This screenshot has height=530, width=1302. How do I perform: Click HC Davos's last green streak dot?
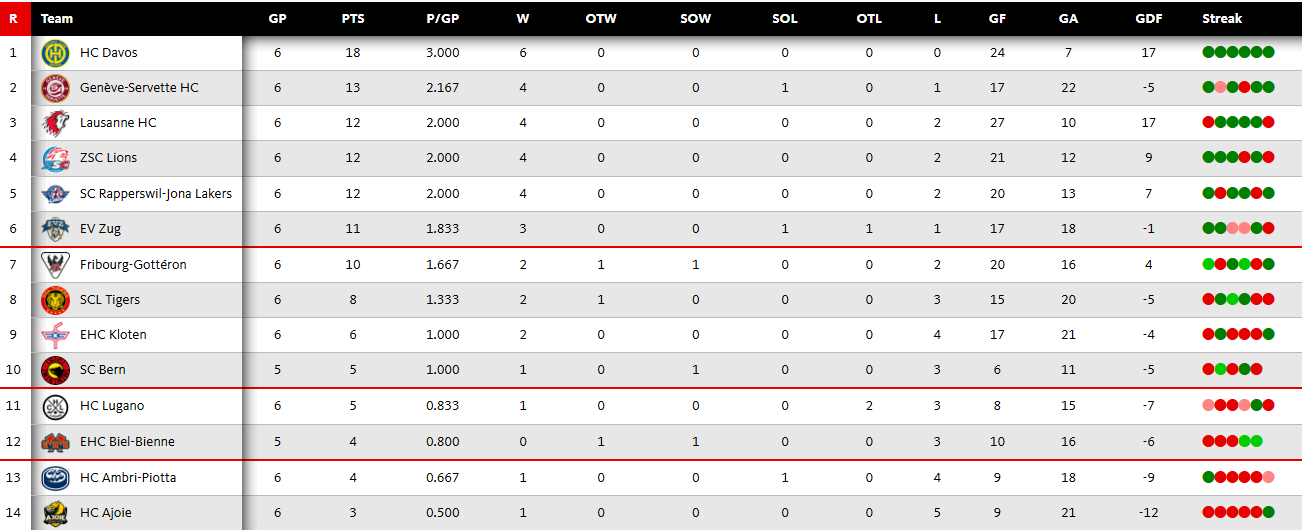point(1268,53)
